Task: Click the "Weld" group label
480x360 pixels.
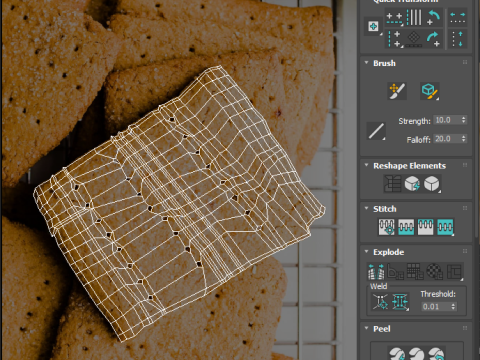Action: (x=378, y=286)
